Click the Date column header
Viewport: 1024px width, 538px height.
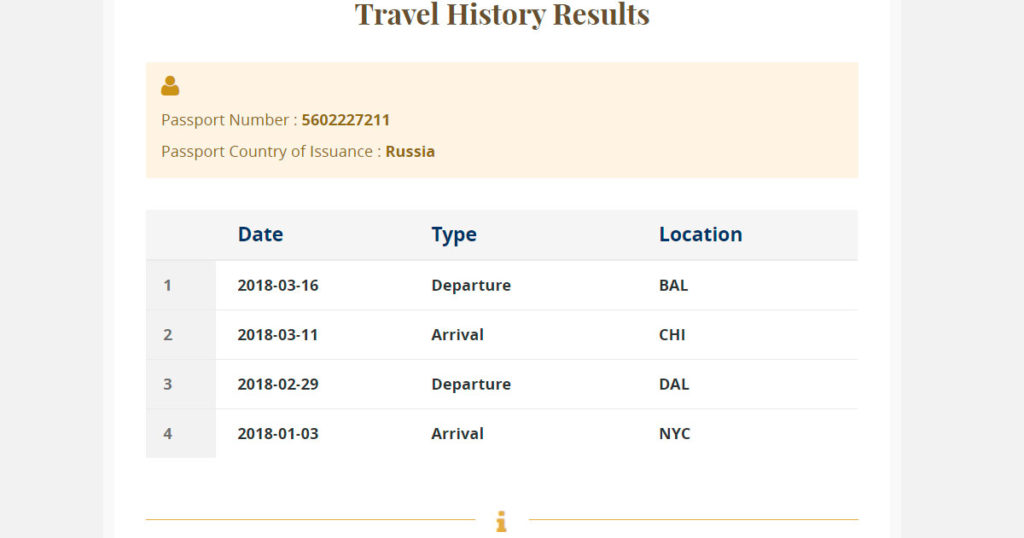pyautogui.click(x=260, y=235)
